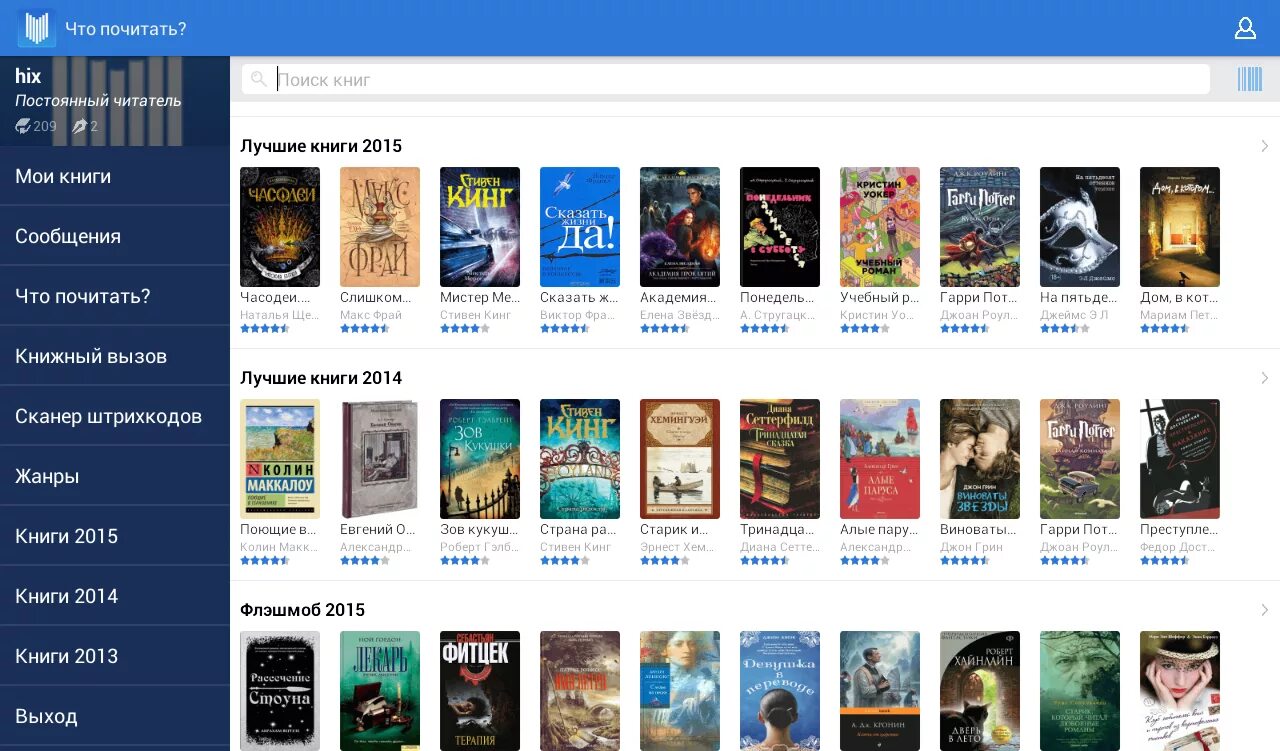This screenshot has height=751, width=1280.
Task: Open Преступление и наказание book cover
Action: [x=1180, y=459]
